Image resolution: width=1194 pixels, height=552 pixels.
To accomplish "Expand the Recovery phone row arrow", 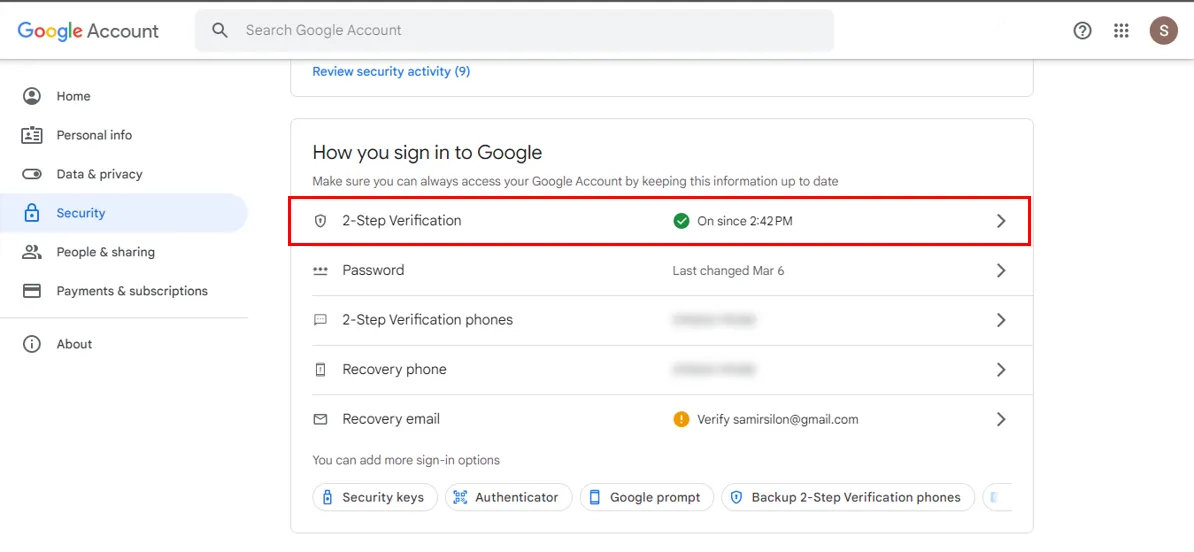I will (x=1001, y=370).
